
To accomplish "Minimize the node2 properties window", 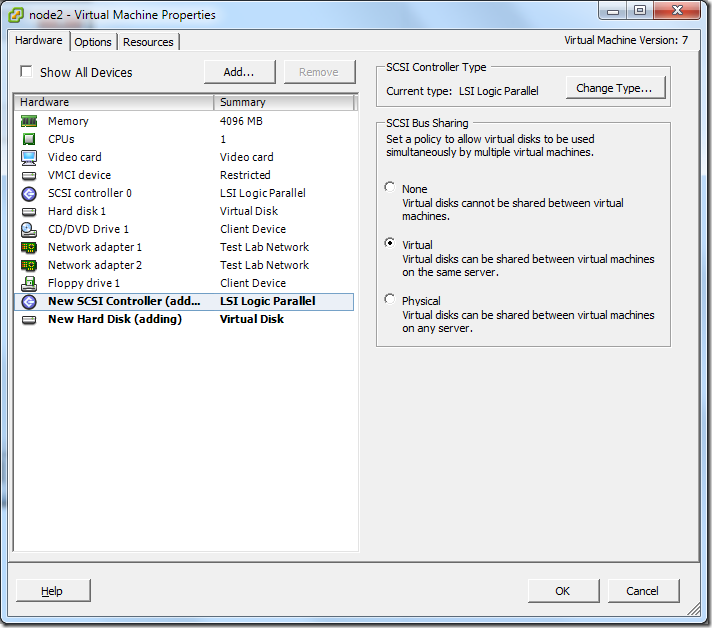I will [613, 10].
